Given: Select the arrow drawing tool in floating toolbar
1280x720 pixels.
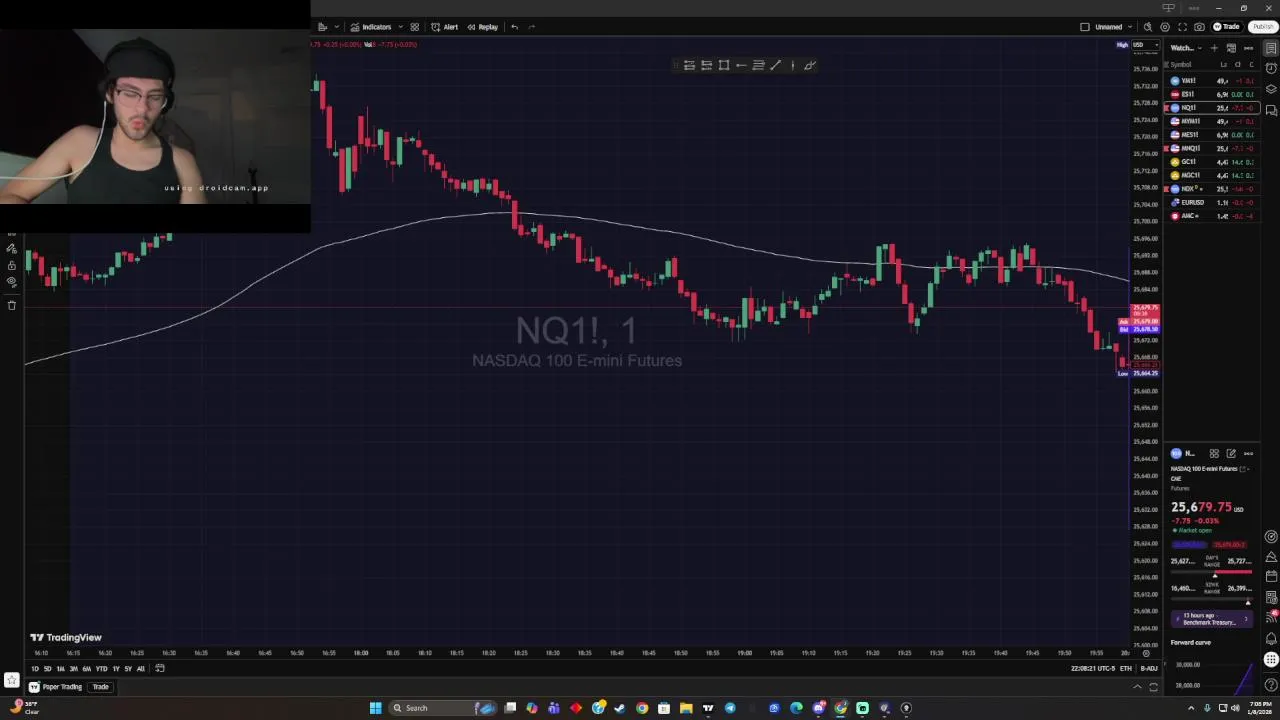Looking at the screenshot, I should (740, 65).
